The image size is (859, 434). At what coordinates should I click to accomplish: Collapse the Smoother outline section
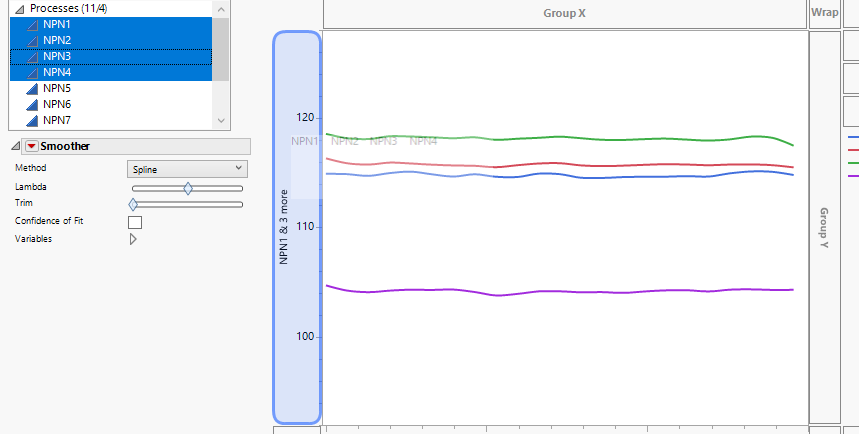coord(15,146)
